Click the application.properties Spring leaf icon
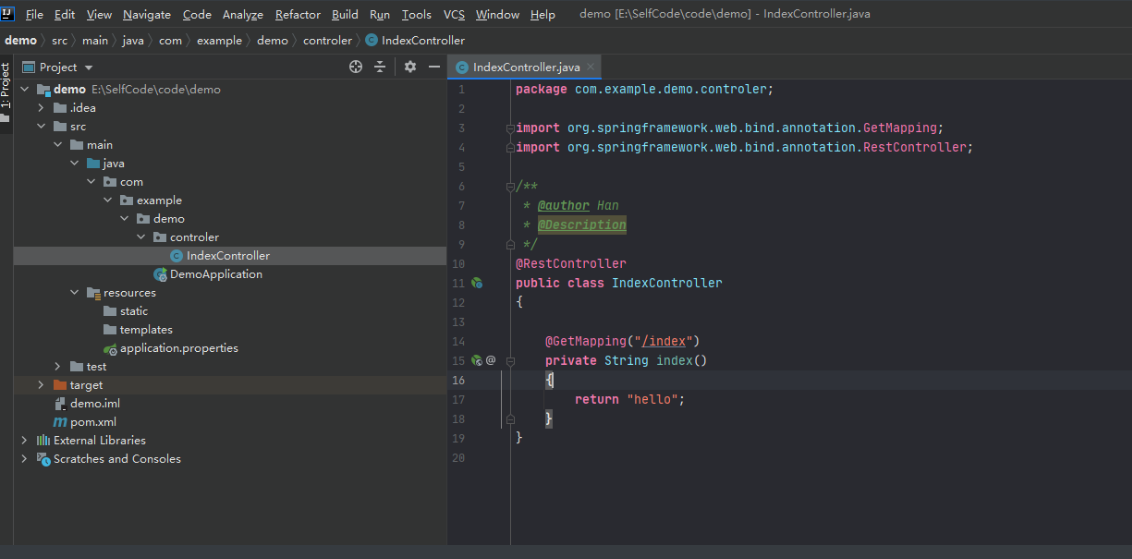Screen dimensions: 1132x559 110,349
